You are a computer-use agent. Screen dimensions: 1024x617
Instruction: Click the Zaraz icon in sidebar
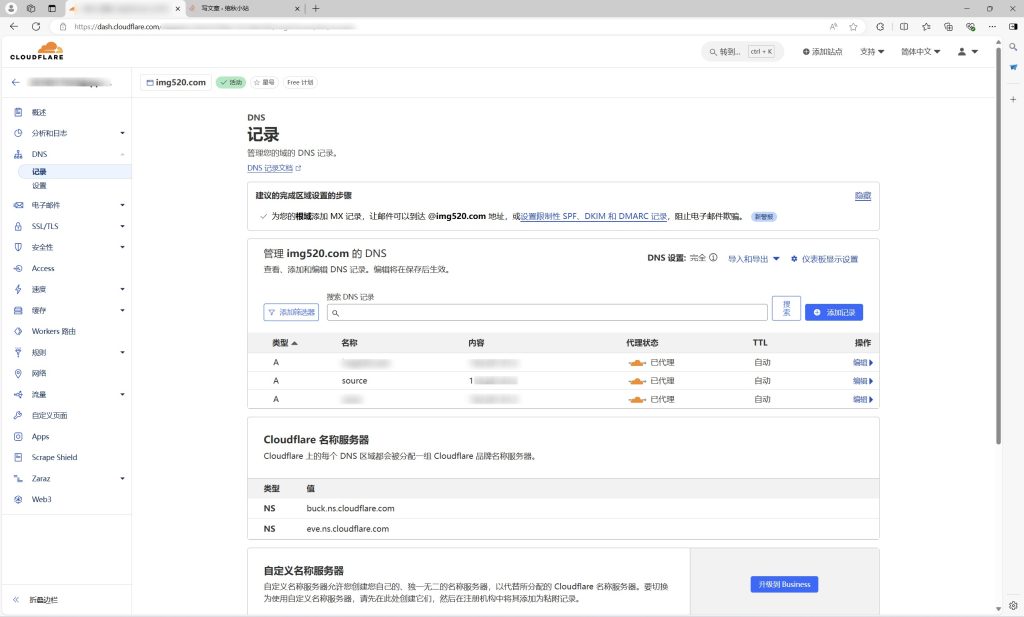point(18,479)
